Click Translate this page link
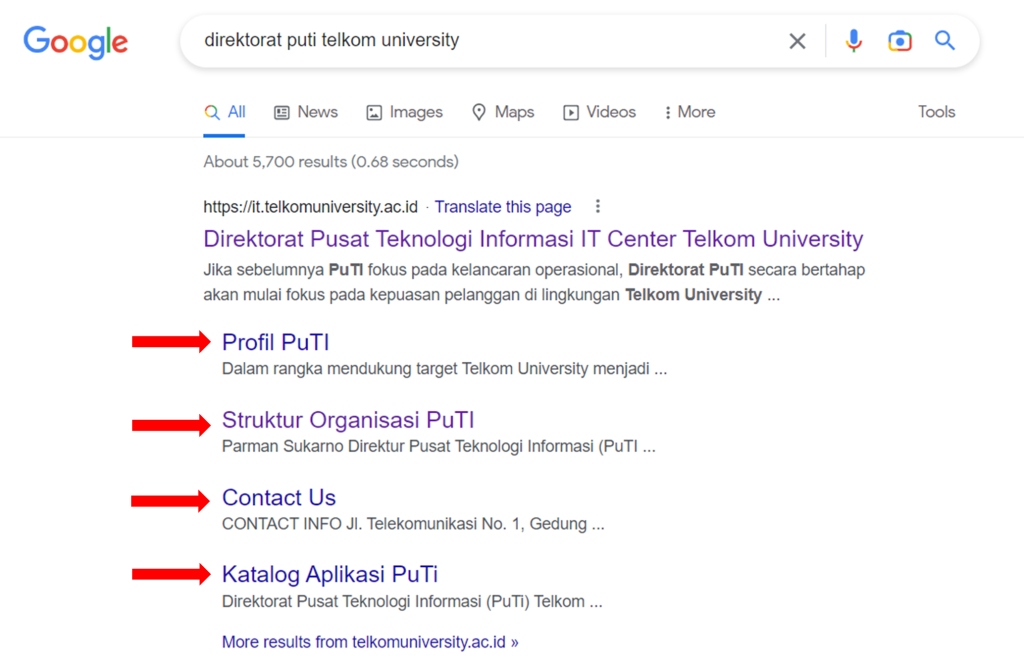 point(503,207)
